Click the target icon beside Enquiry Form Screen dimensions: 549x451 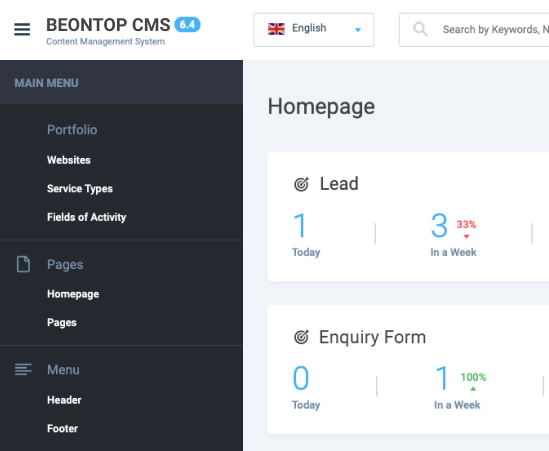301,337
